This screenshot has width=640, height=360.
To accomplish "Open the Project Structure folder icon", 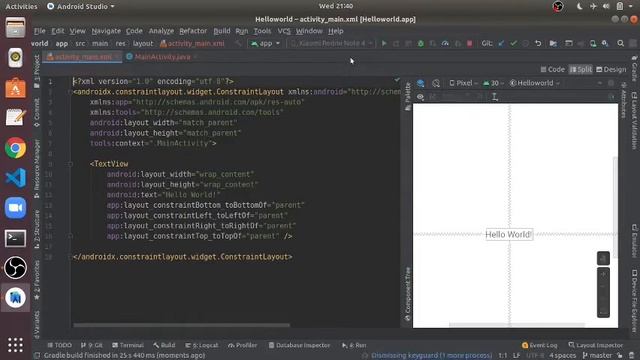I will click(553, 43).
